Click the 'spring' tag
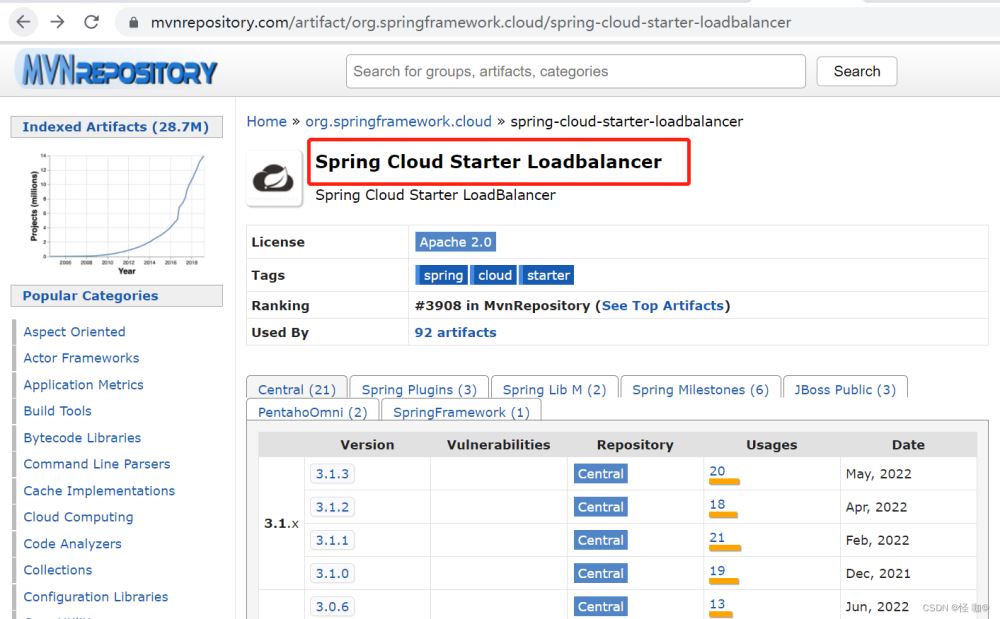 442,275
